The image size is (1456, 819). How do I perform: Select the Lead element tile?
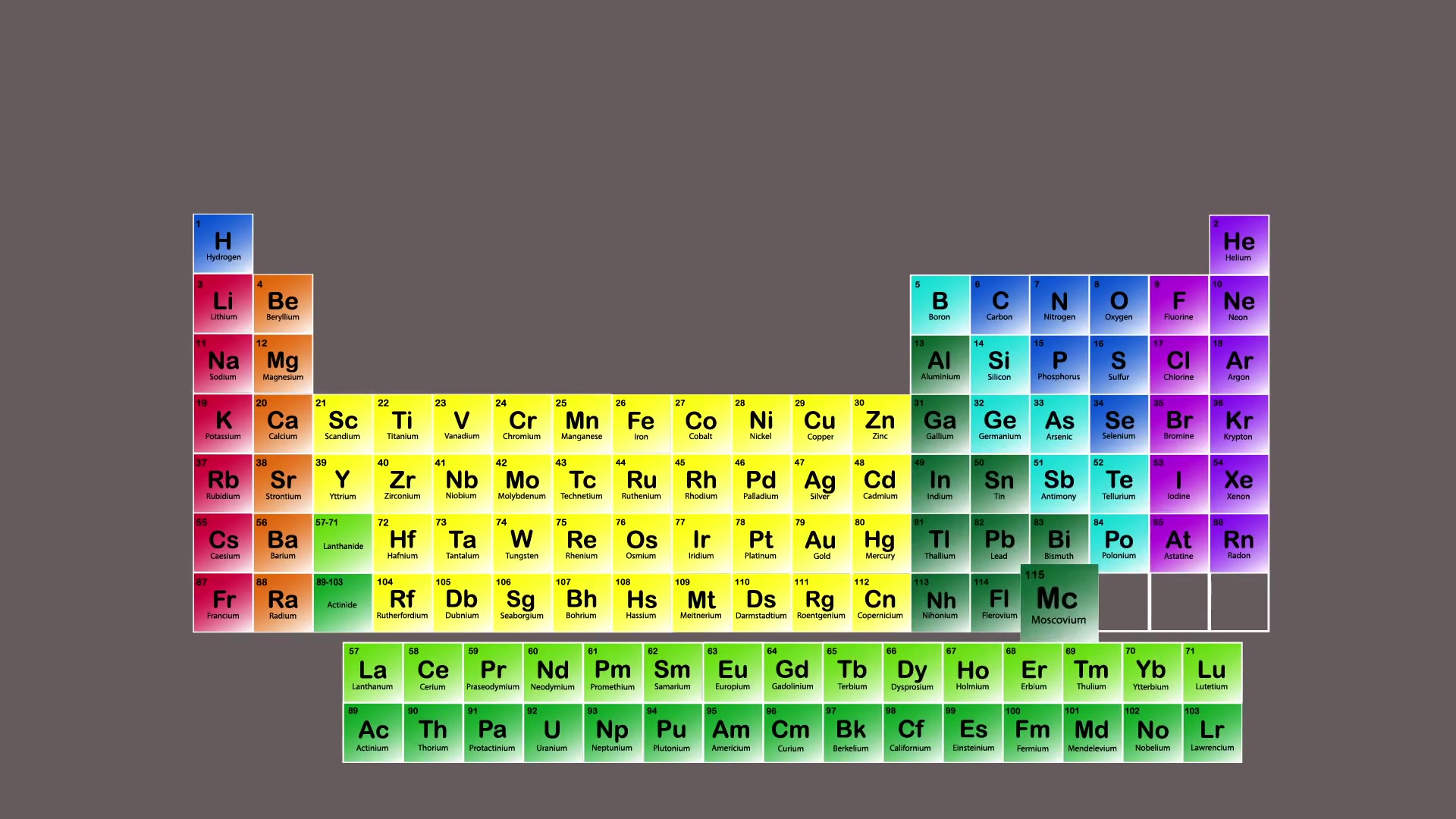[x=999, y=543]
